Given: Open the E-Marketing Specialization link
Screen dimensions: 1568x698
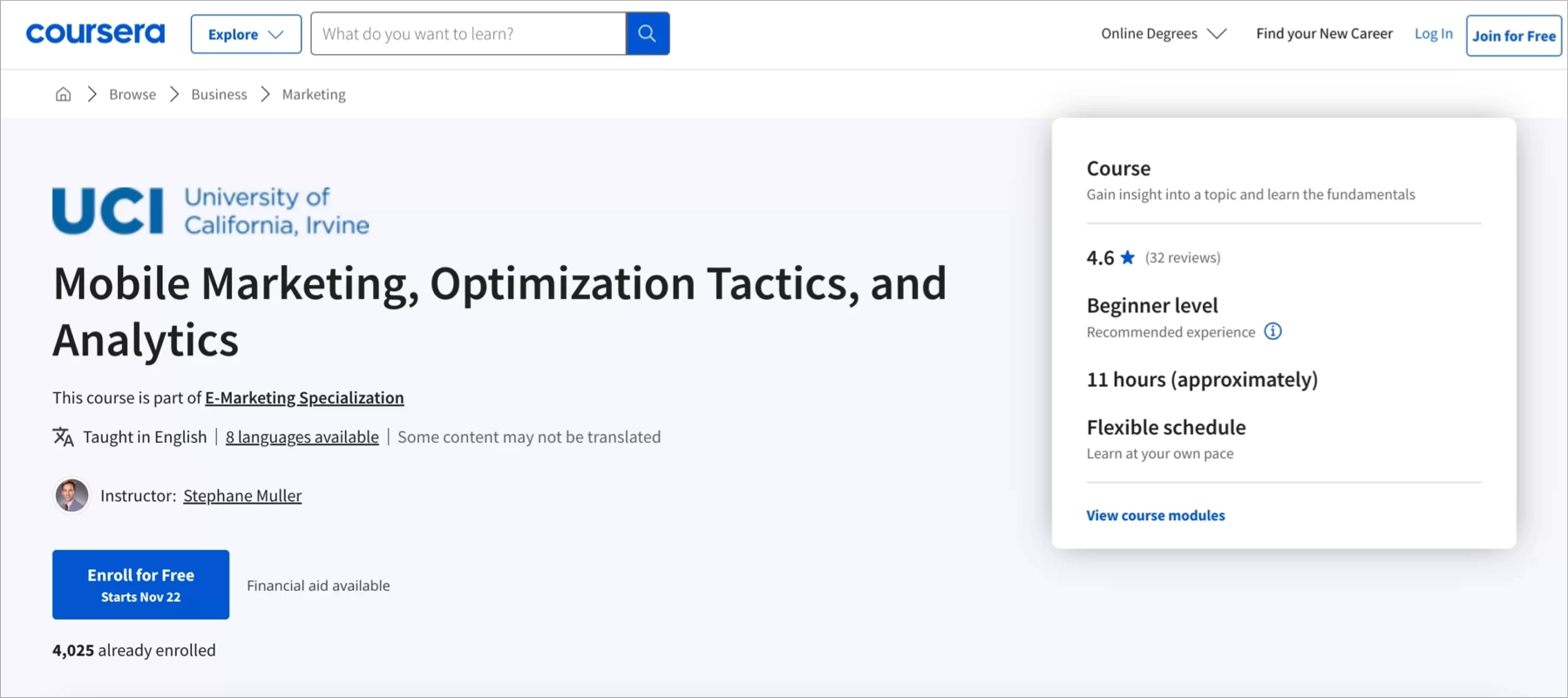Looking at the screenshot, I should pos(304,397).
